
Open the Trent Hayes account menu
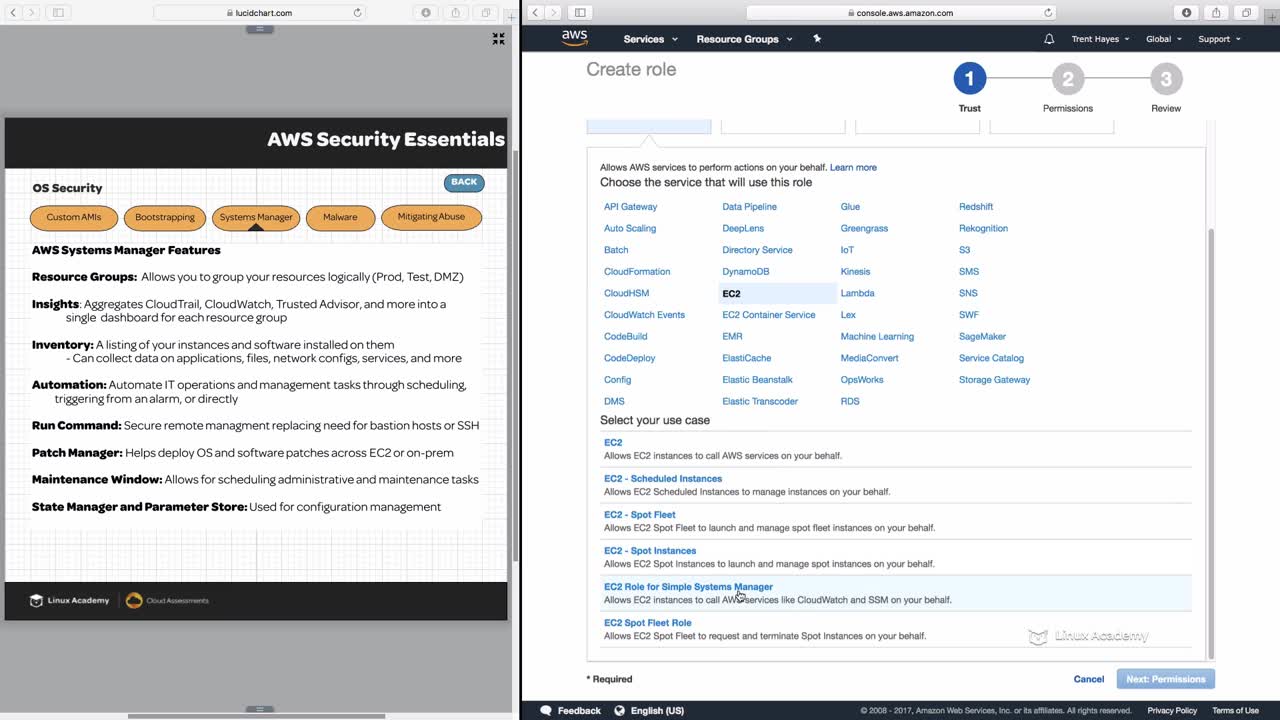pos(1100,39)
